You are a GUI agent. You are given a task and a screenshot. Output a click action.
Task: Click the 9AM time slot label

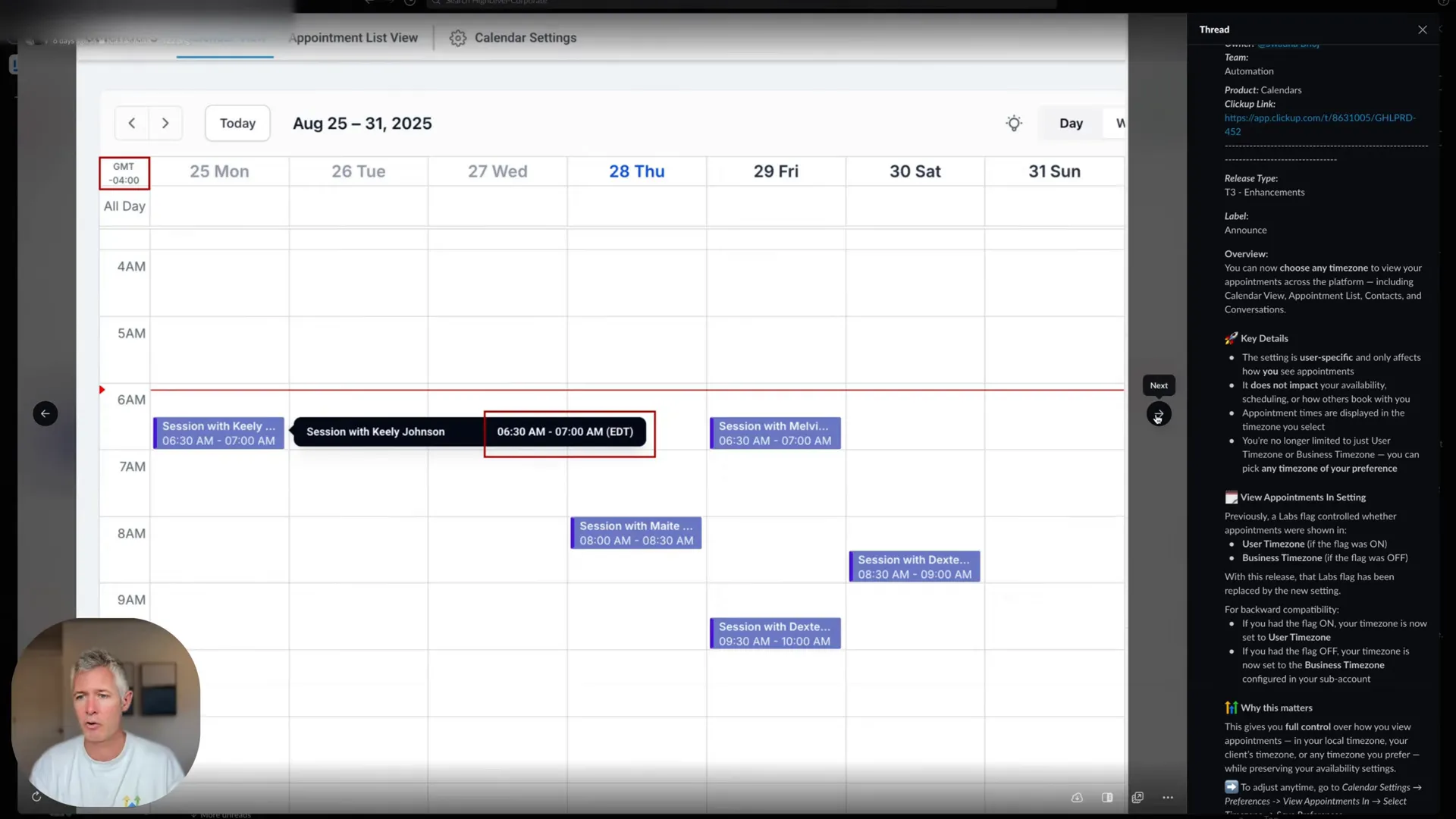[131, 600]
